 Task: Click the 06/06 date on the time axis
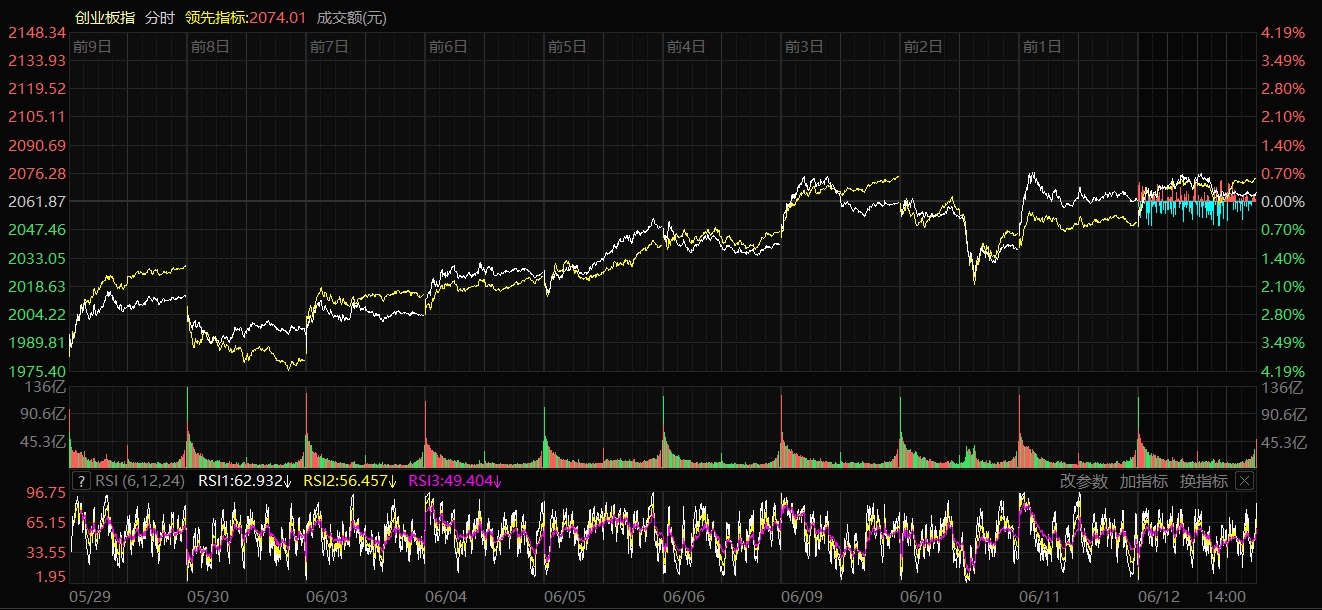pyautogui.click(x=684, y=596)
